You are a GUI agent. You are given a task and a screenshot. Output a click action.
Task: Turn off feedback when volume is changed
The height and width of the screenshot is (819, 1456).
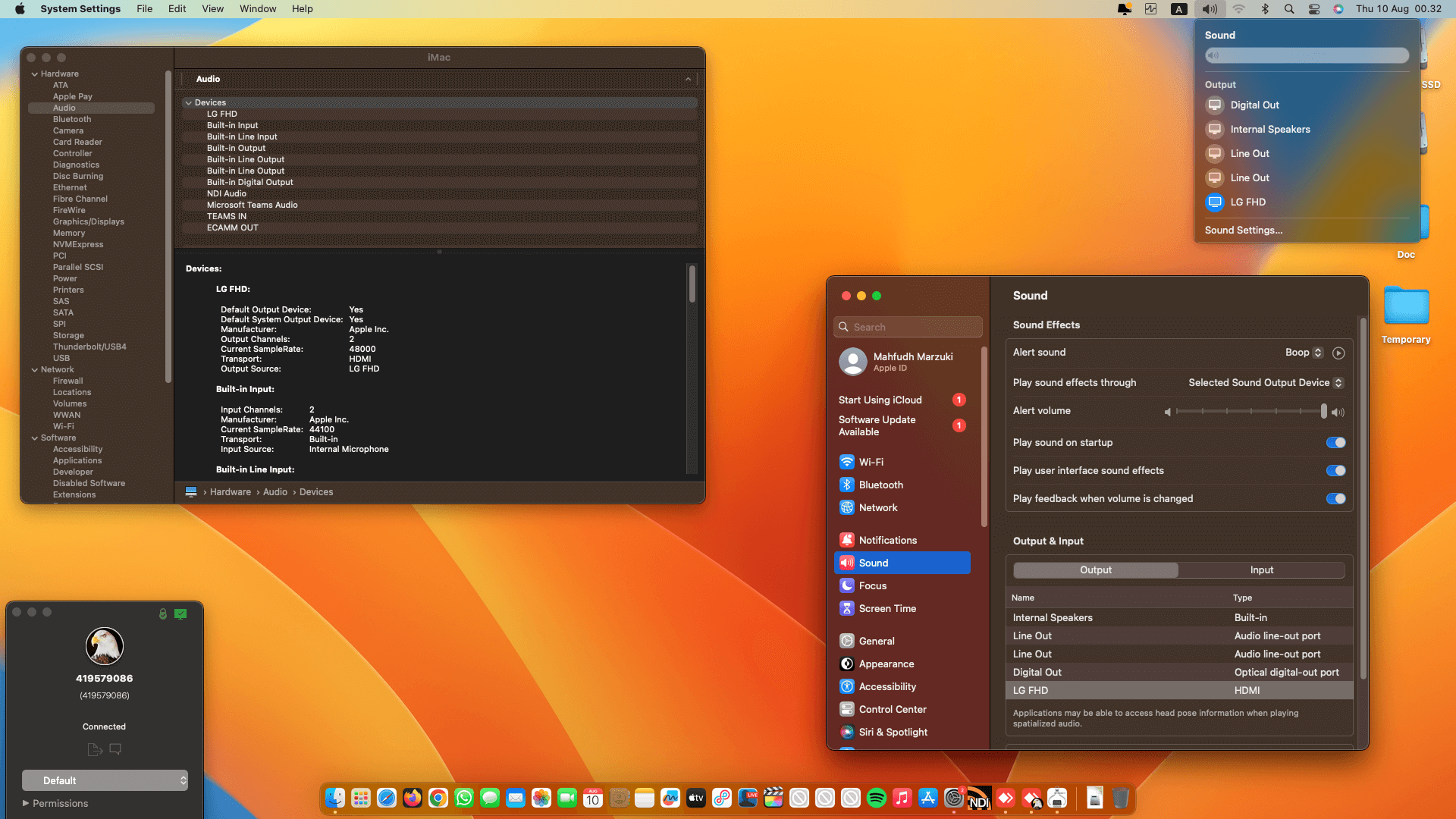(1335, 499)
